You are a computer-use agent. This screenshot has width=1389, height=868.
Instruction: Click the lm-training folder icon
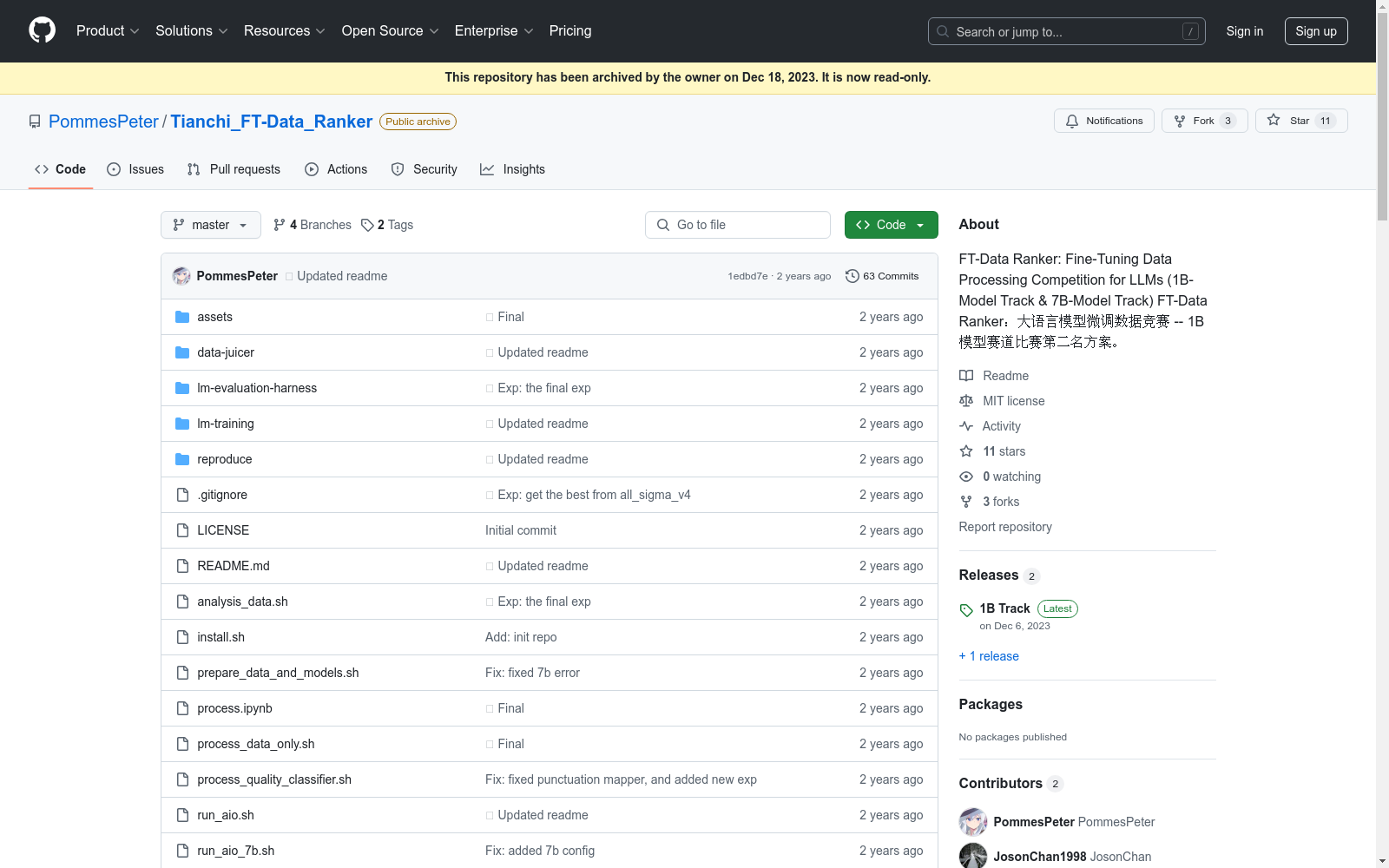click(182, 424)
